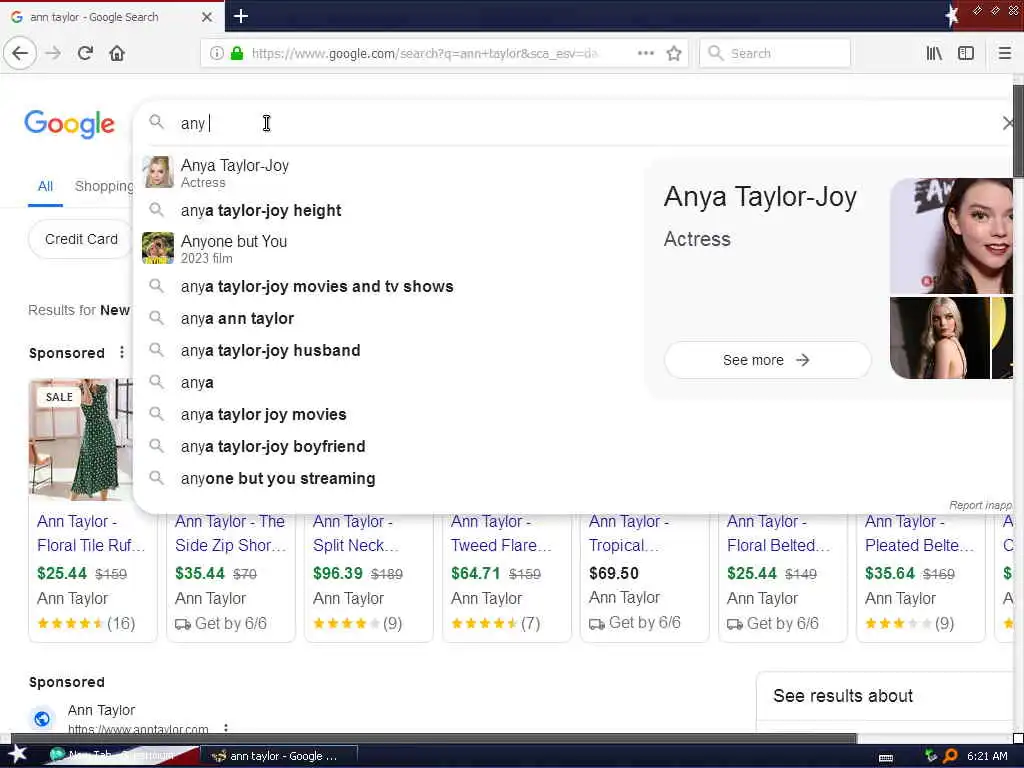Open the taskbar star start menu icon
The height and width of the screenshot is (768, 1024).
pyautogui.click(x=17, y=754)
